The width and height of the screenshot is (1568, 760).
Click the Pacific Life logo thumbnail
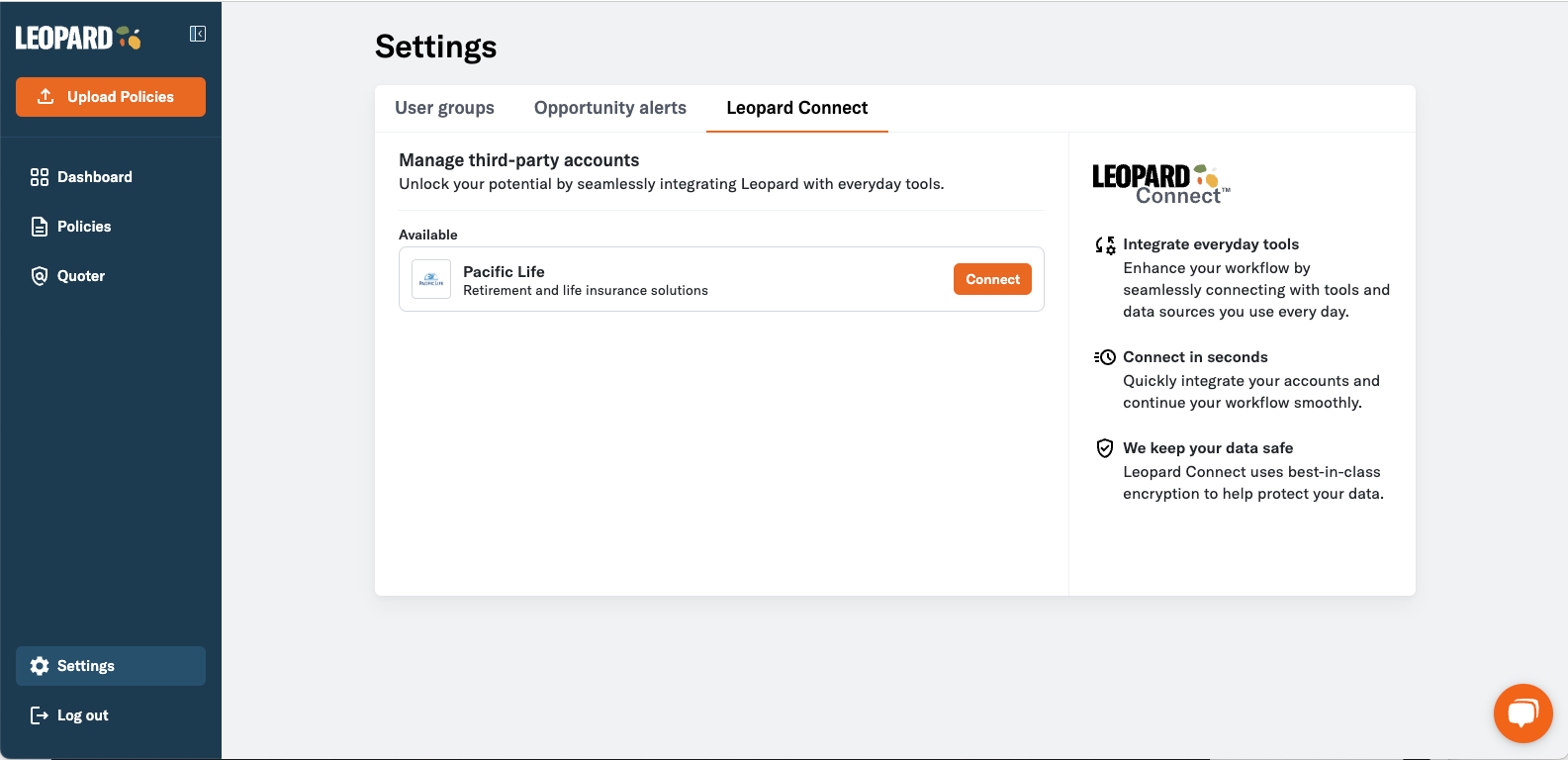431,280
